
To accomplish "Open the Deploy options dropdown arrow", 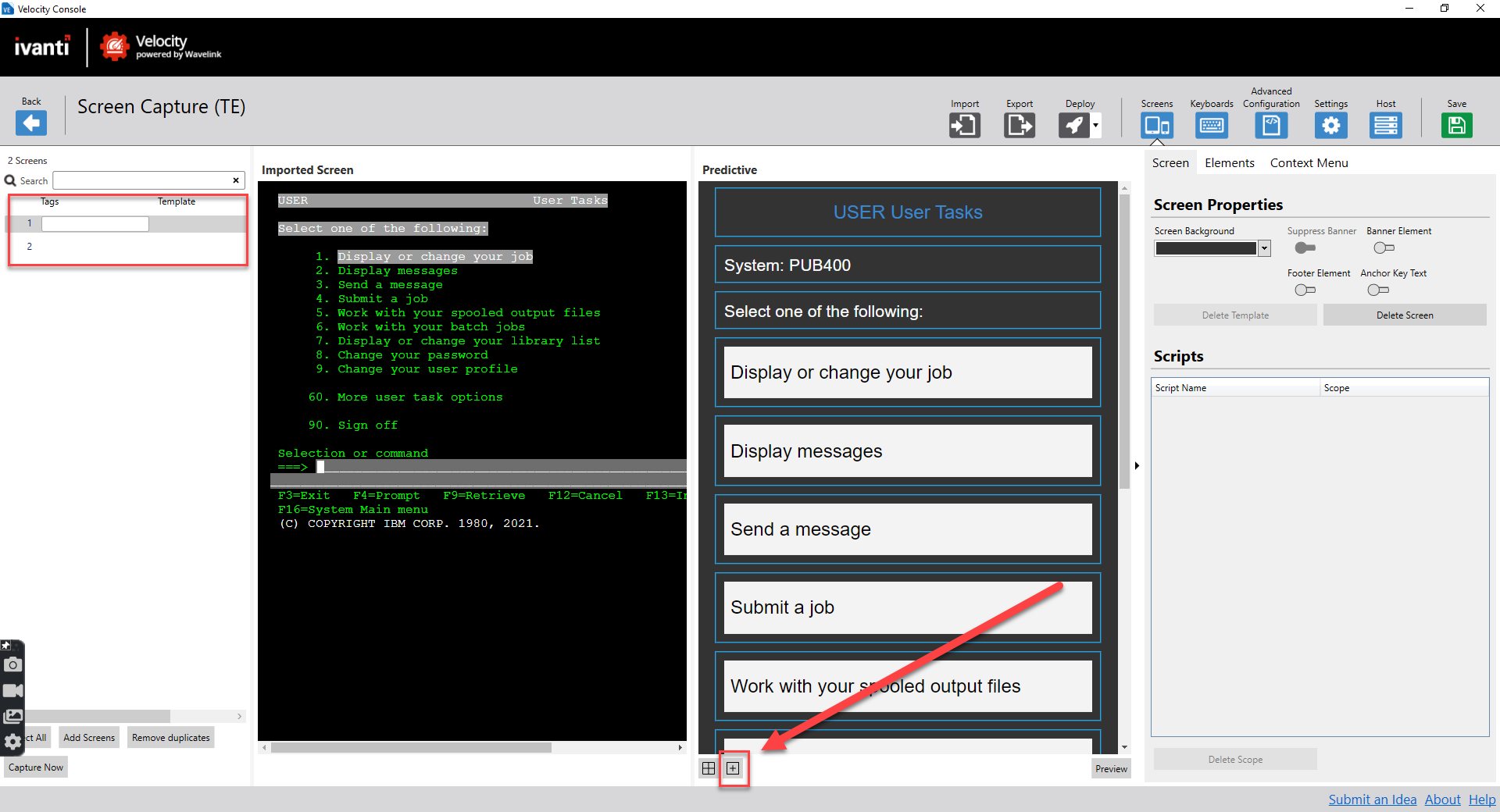I will click(1096, 125).
